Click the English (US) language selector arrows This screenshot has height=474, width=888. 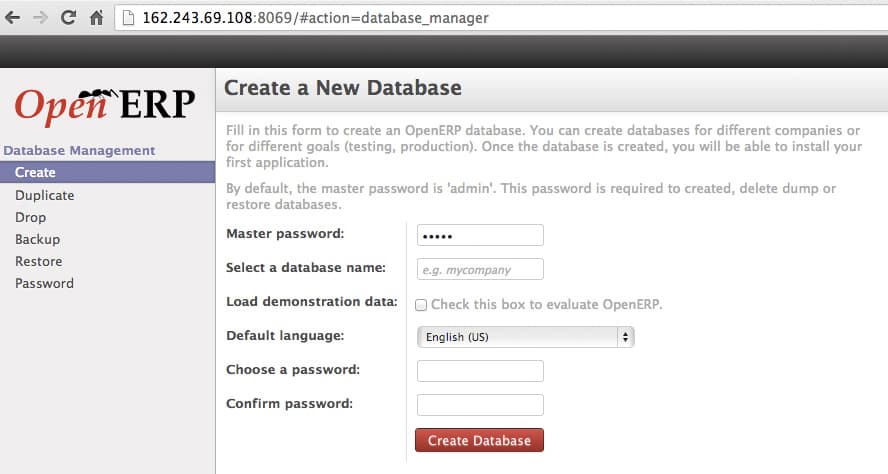click(625, 337)
